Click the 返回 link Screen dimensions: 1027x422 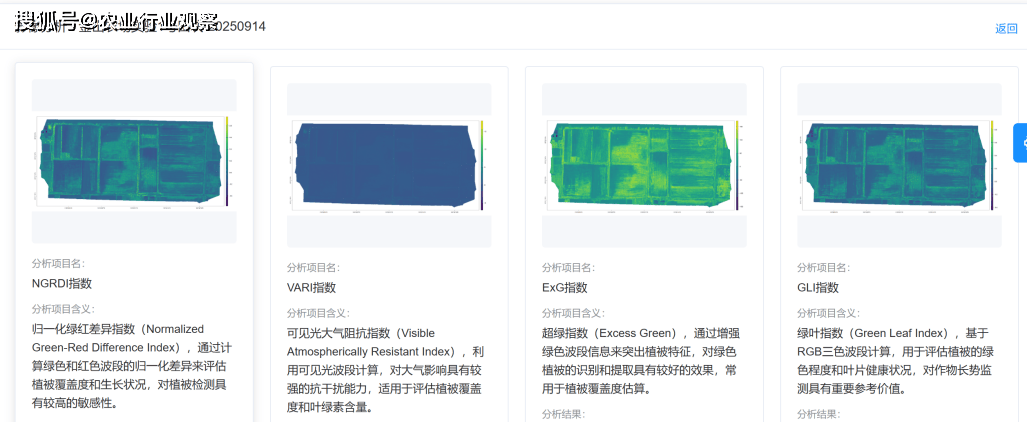pyautogui.click(x=1005, y=28)
